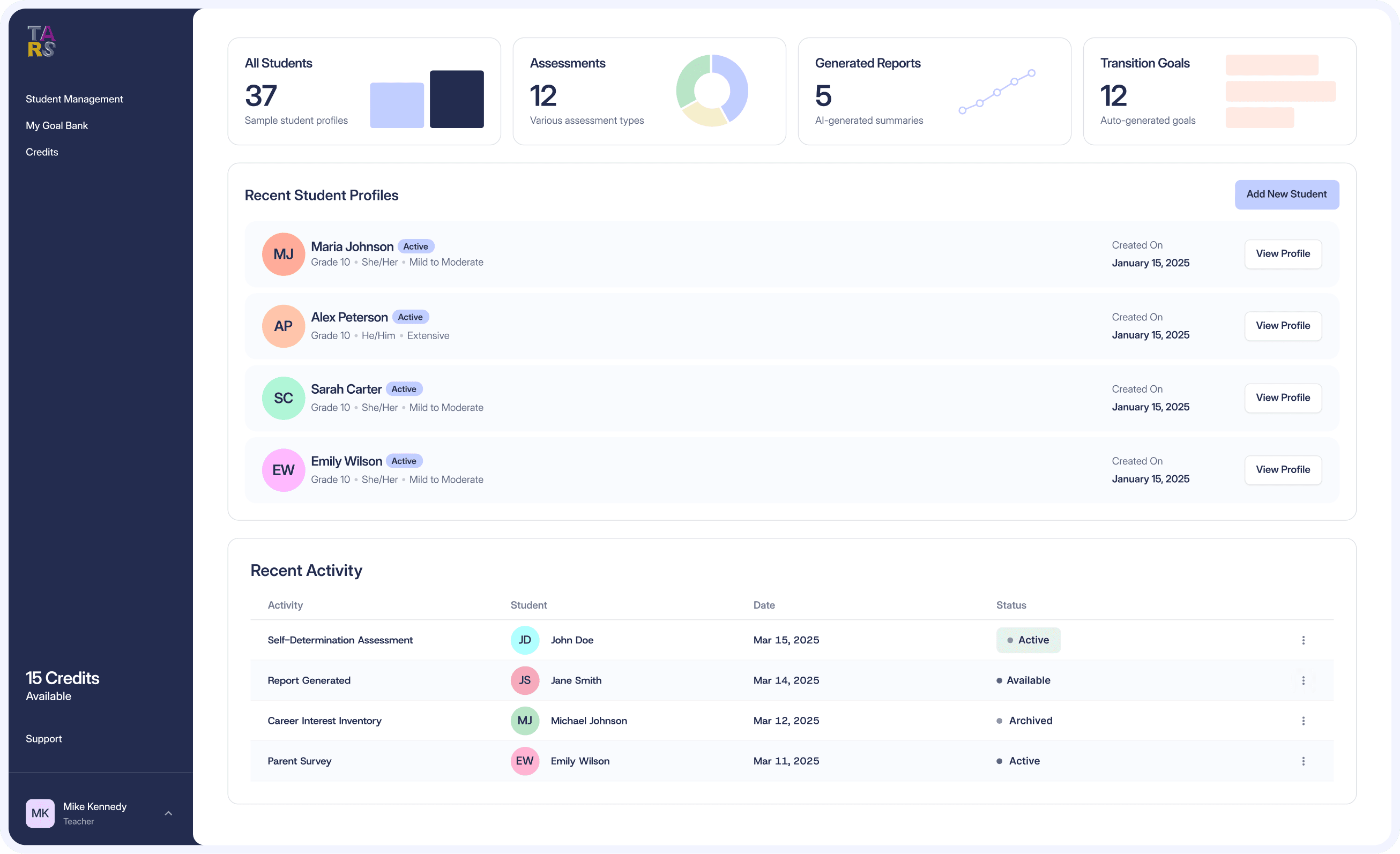Open the Generated Reports card

935,92
